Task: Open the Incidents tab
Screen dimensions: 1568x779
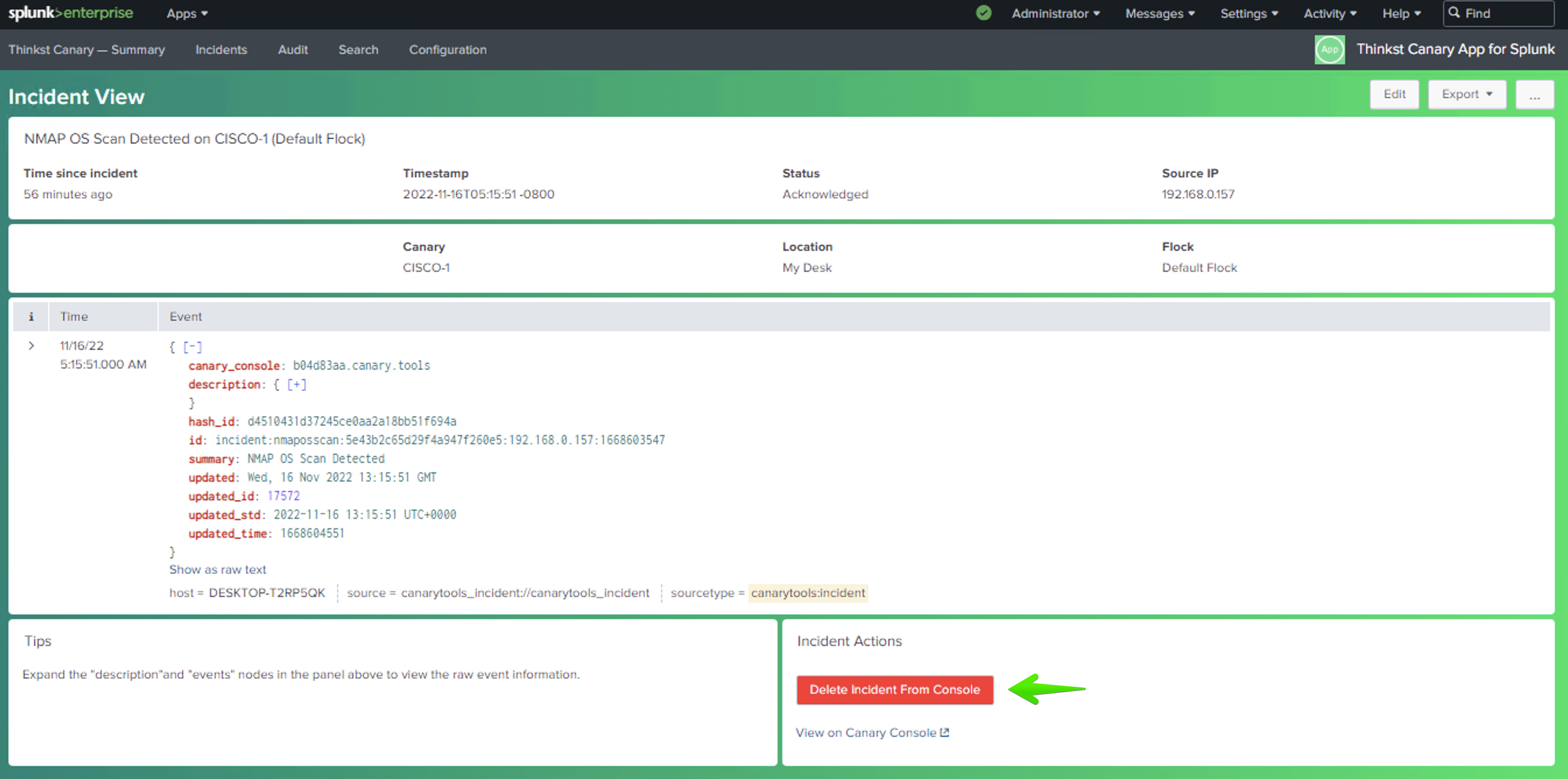Action: tap(221, 50)
